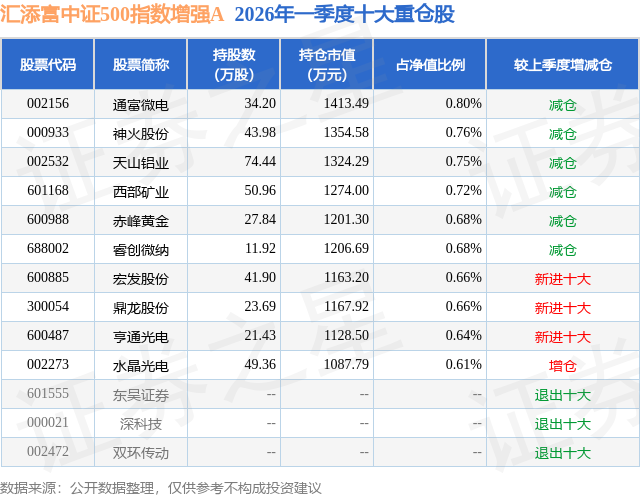Click the 0.80% net value ratio
The height and width of the screenshot is (497, 640).
(463, 104)
